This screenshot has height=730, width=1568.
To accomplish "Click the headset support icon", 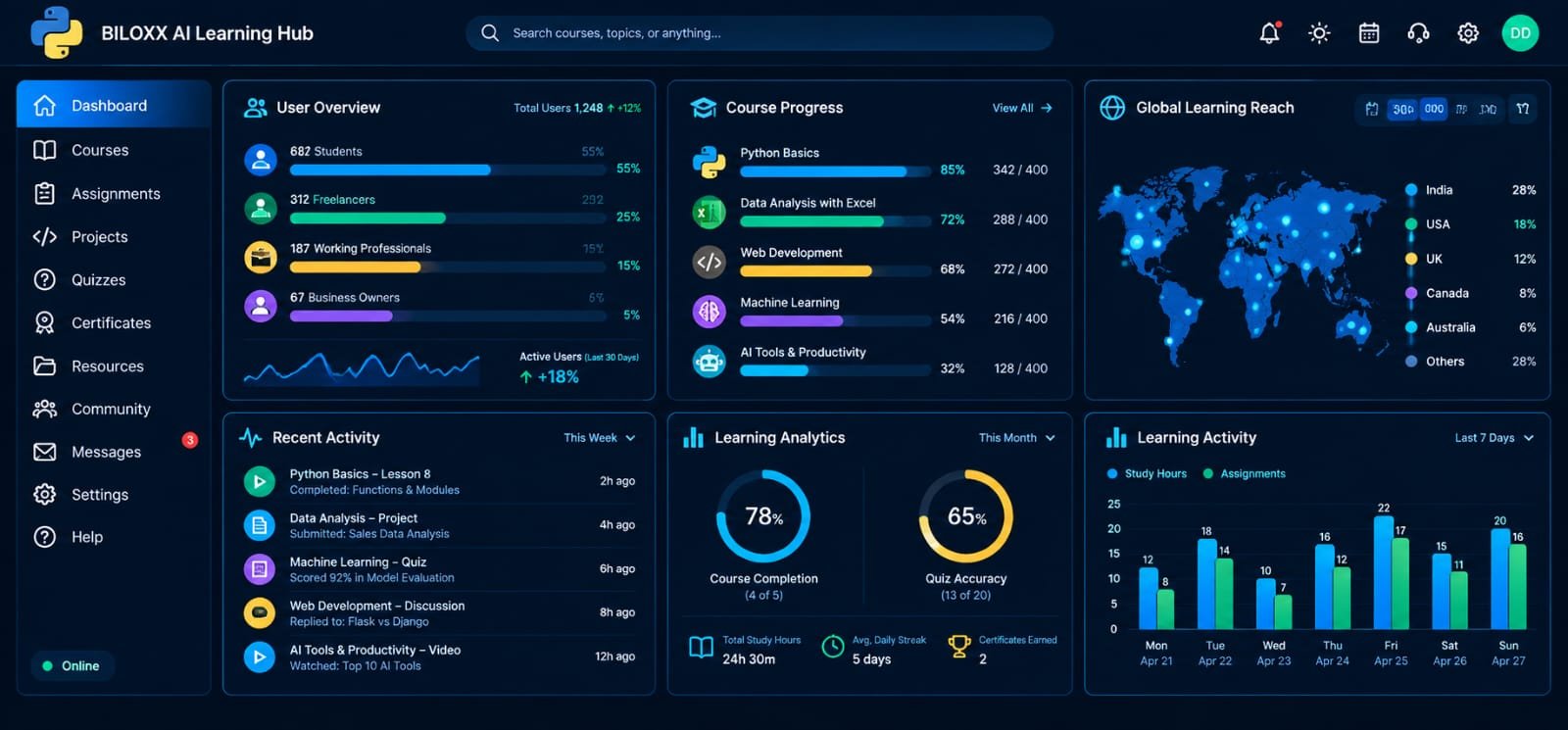I will (1418, 33).
